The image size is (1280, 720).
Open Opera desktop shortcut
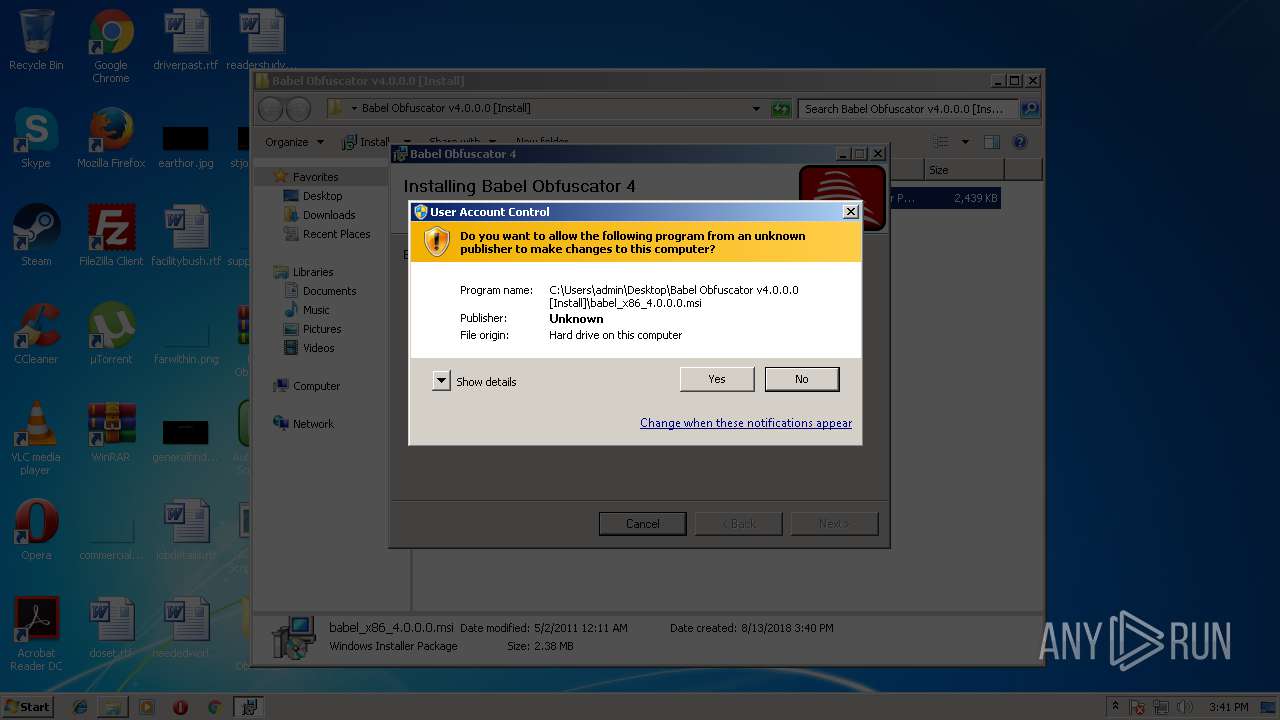click(x=36, y=531)
